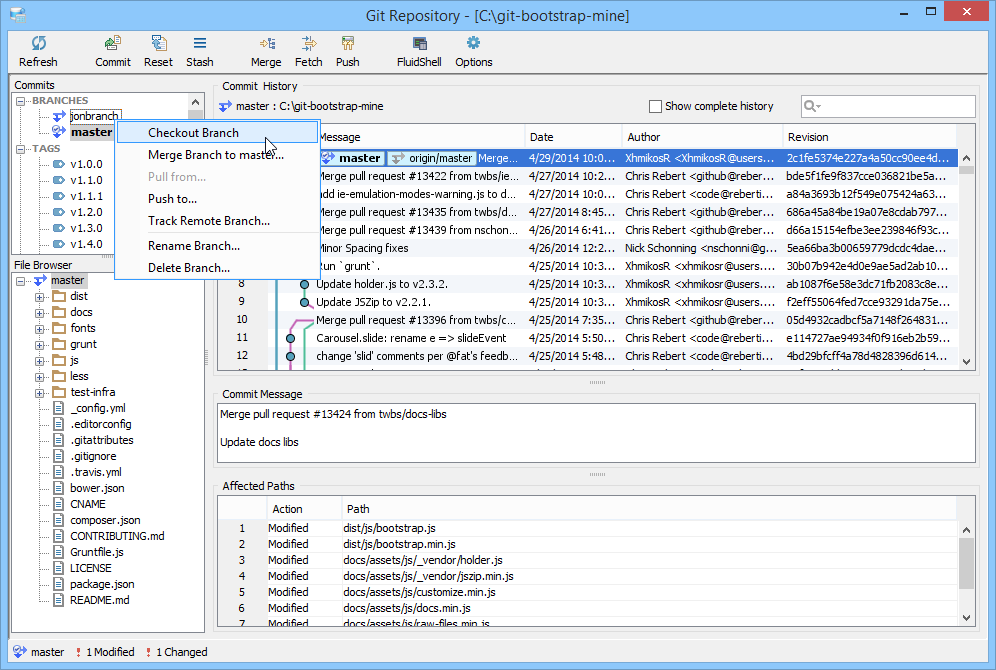Viewport: 996px width, 670px height.
Task: Click the master root icon in File Browser
Action: click(40, 280)
